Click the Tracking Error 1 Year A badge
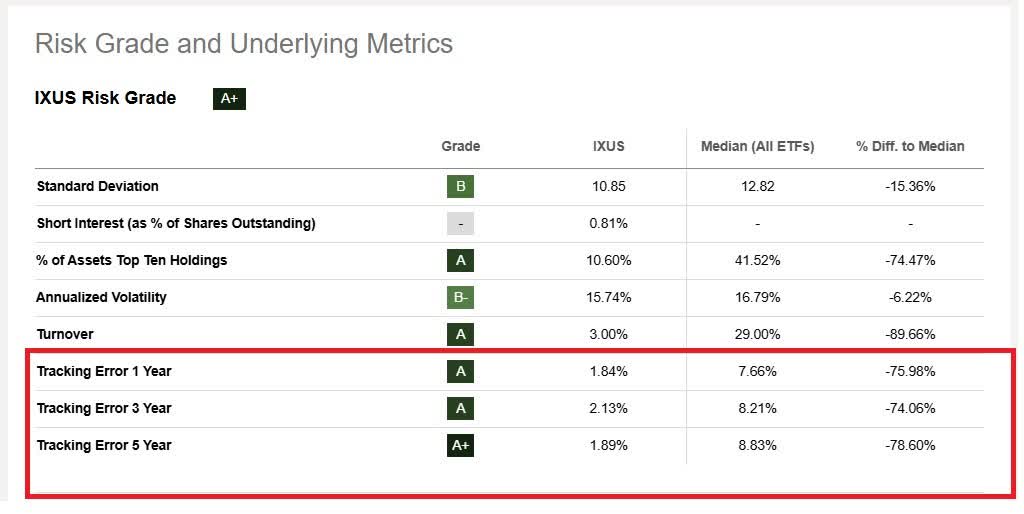The image size is (1024, 514). pos(460,371)
